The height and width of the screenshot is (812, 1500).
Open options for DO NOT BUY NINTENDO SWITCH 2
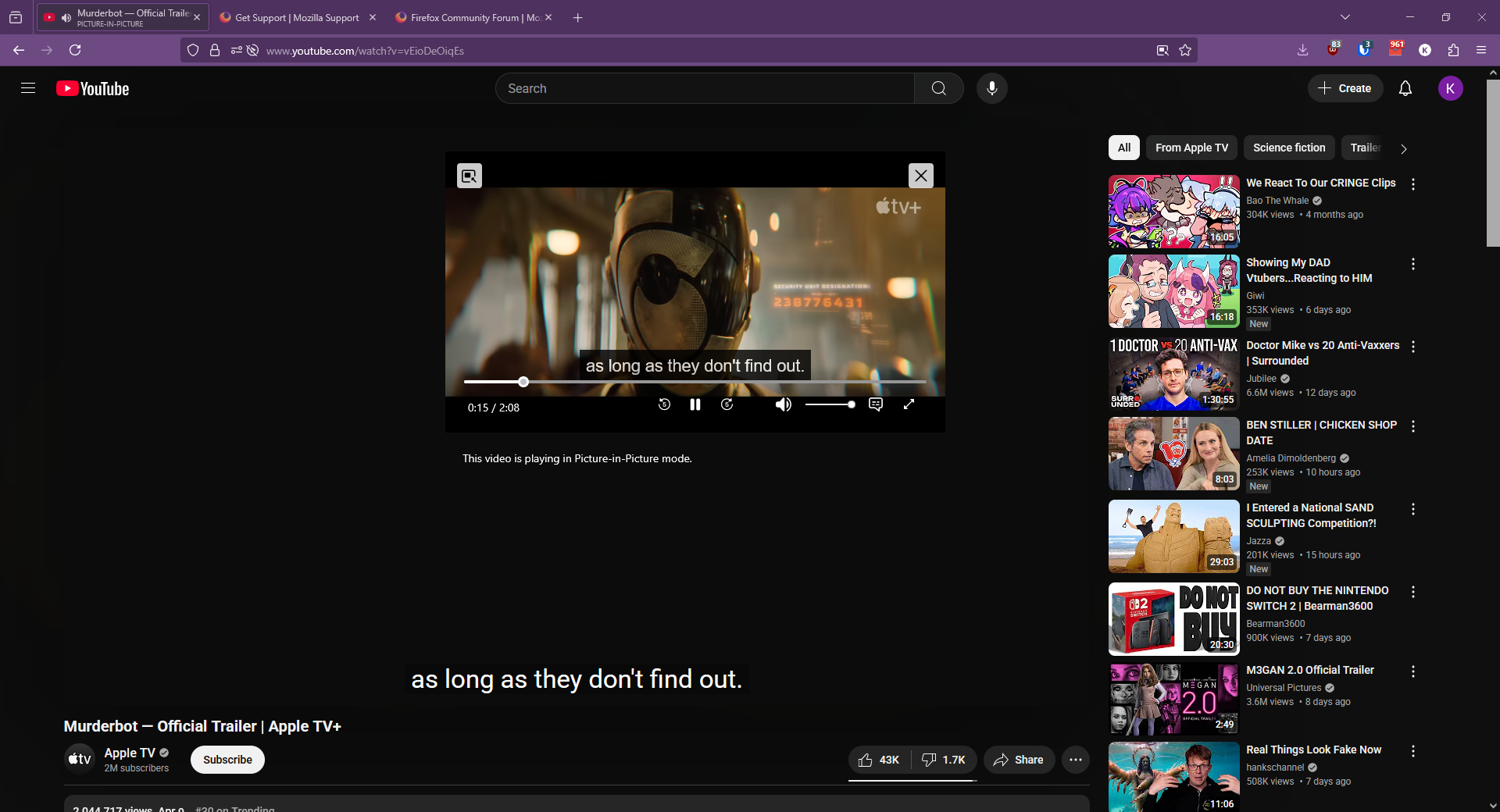click(x=1412, y=592)
